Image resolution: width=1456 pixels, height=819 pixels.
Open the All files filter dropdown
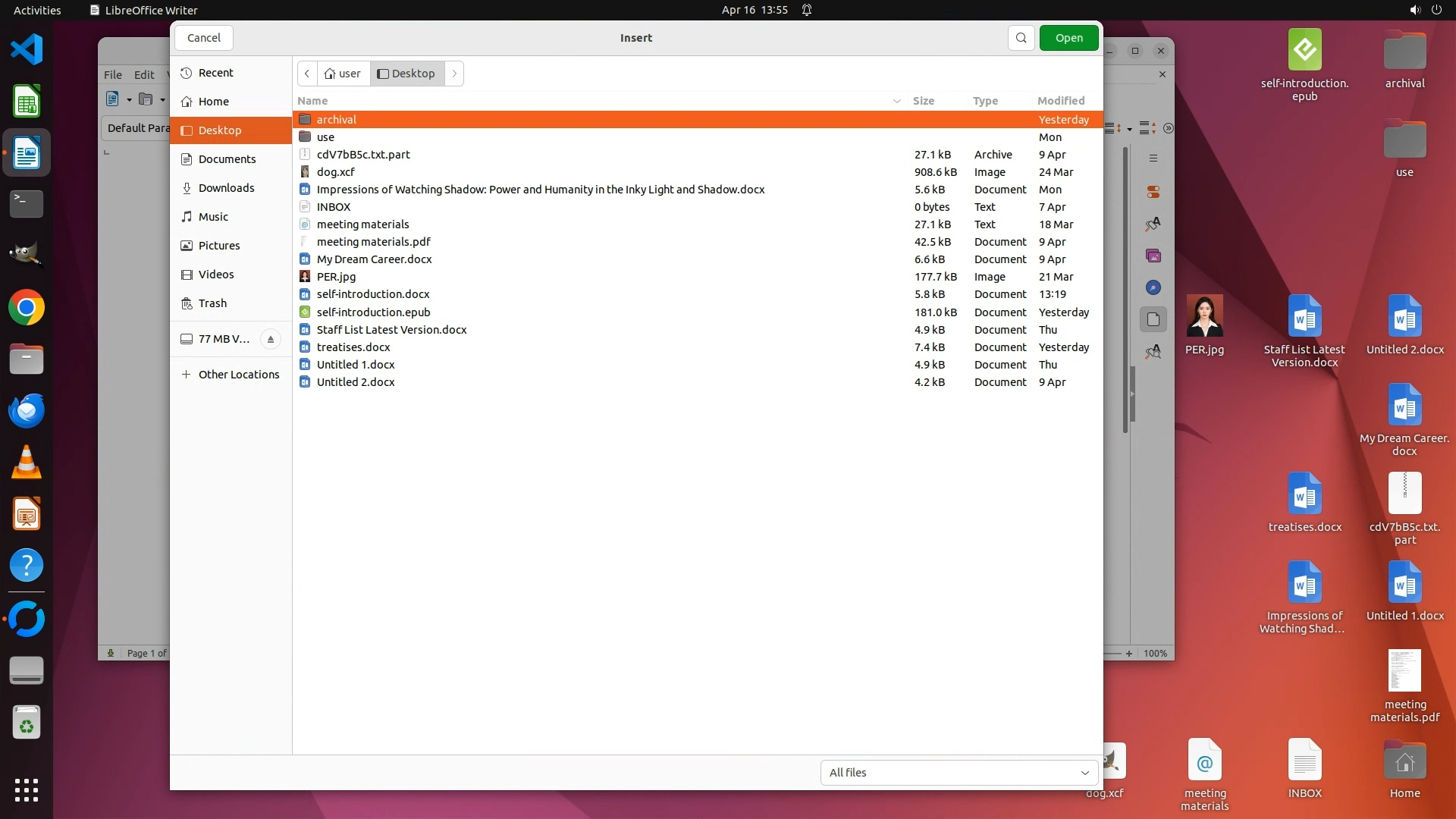(x=959, y=773)
